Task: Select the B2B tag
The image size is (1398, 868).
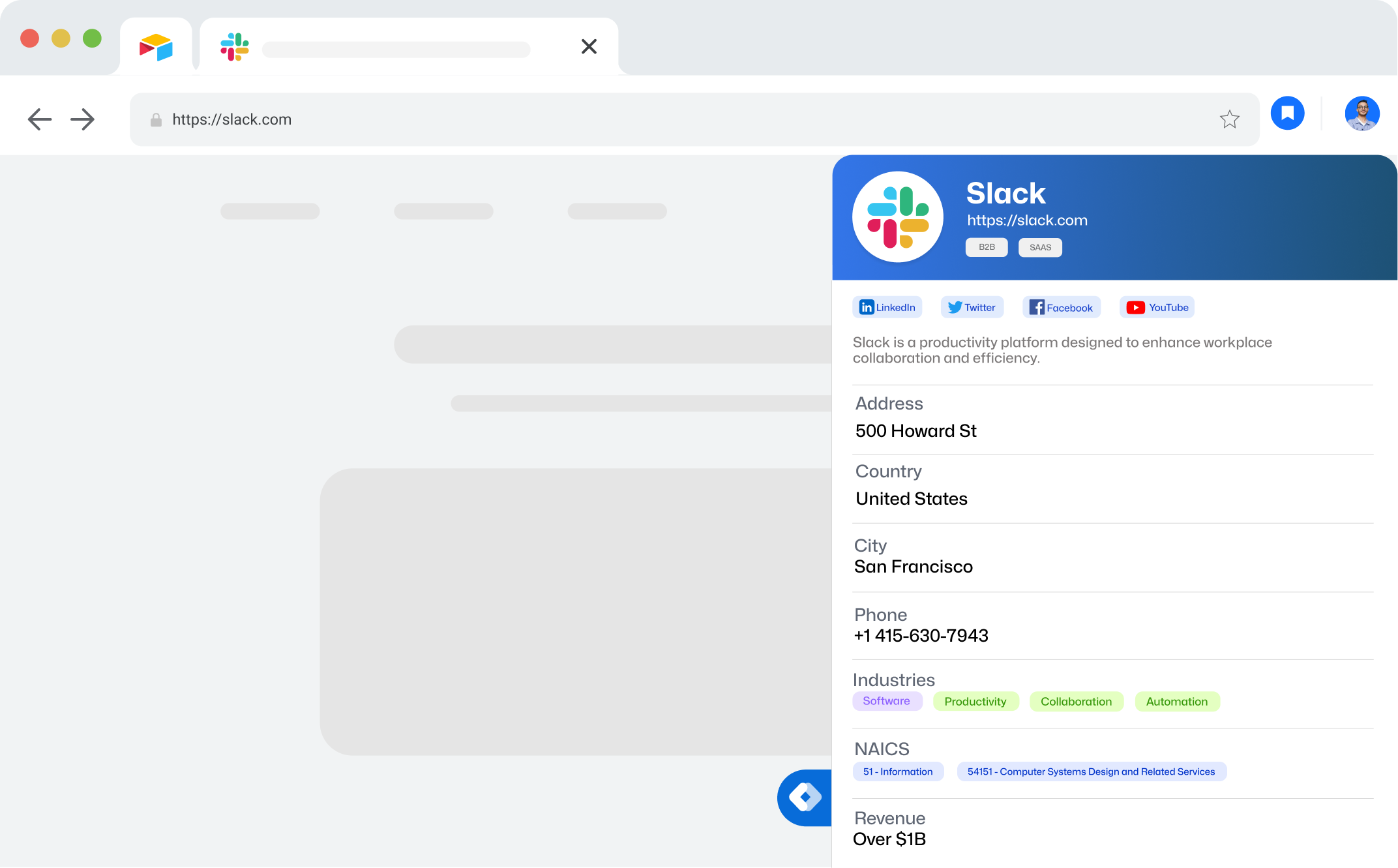Action: [986, 247]
